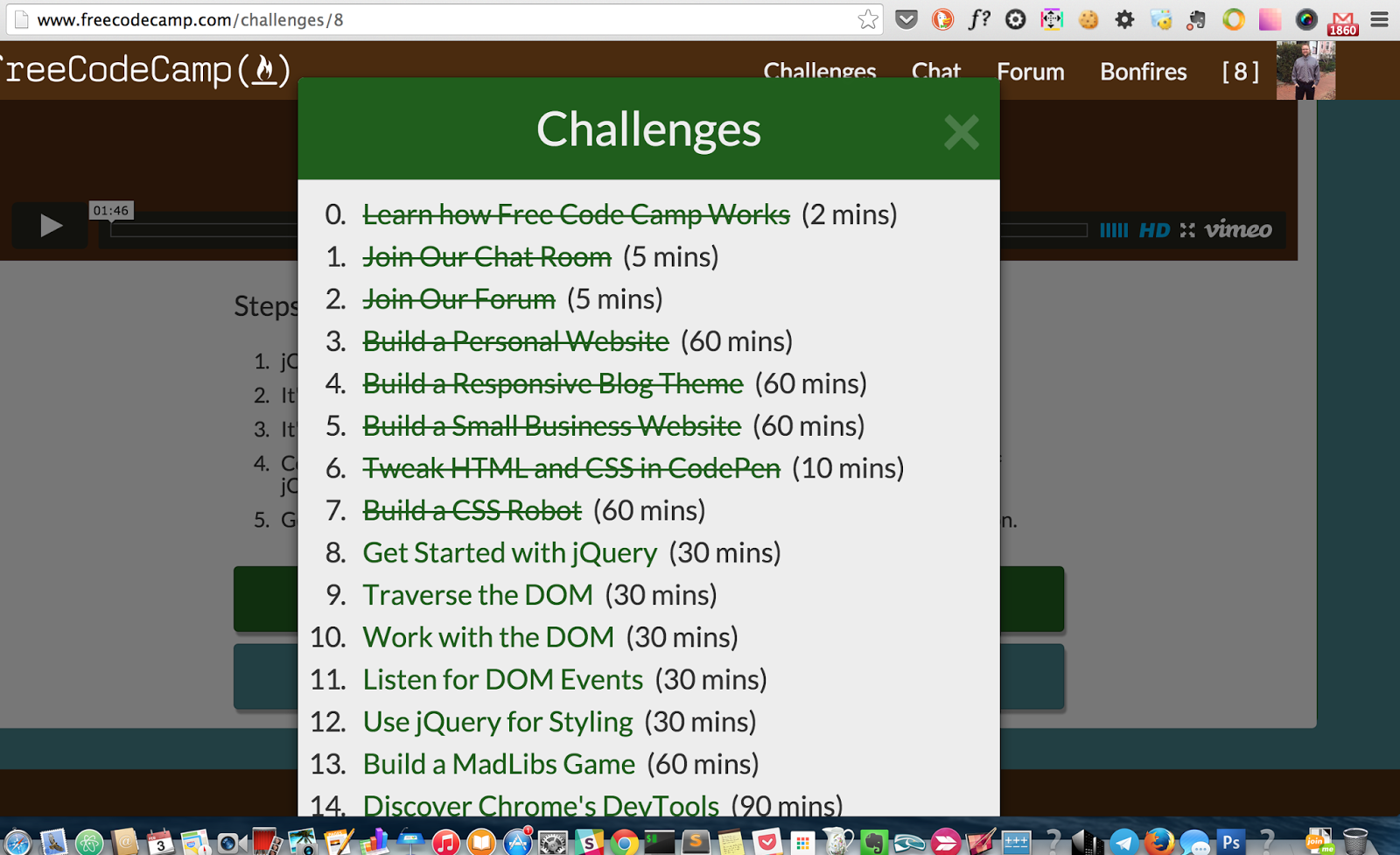Open Terminal from the dock
Image resolution: width=1400 pixels, height=855 pixels.
click(660, 843)
